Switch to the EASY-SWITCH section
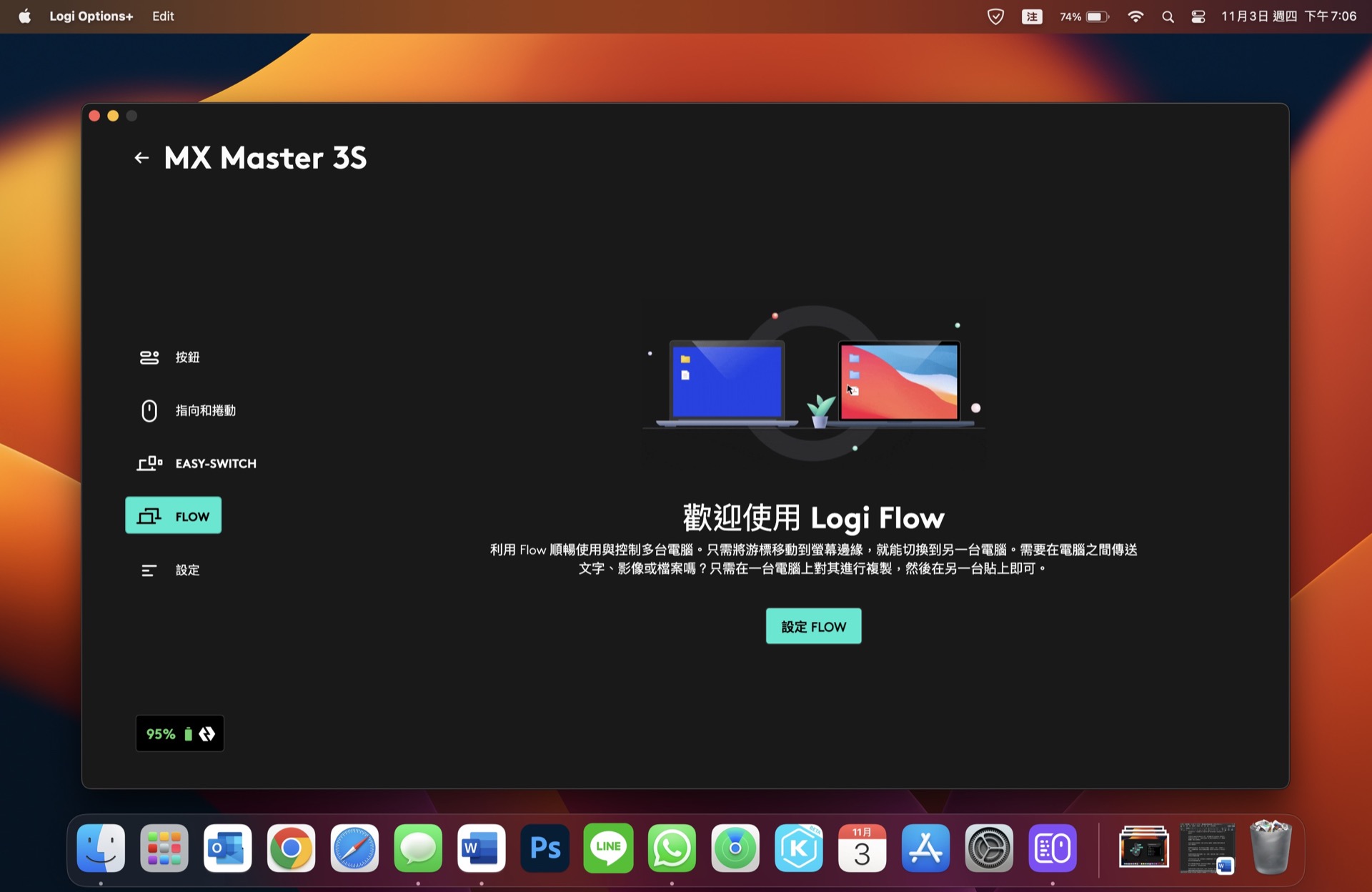Viewport: 1372px width, 892px height. (x=197, y=464)
